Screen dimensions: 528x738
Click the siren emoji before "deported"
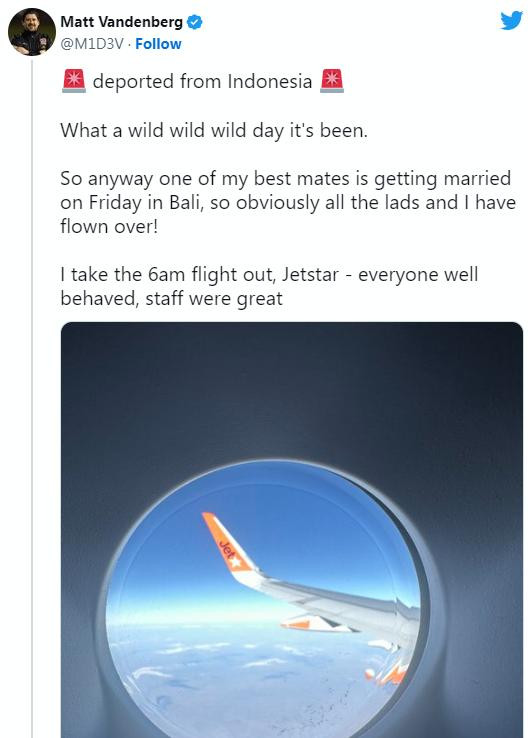(x=74, y=81)
